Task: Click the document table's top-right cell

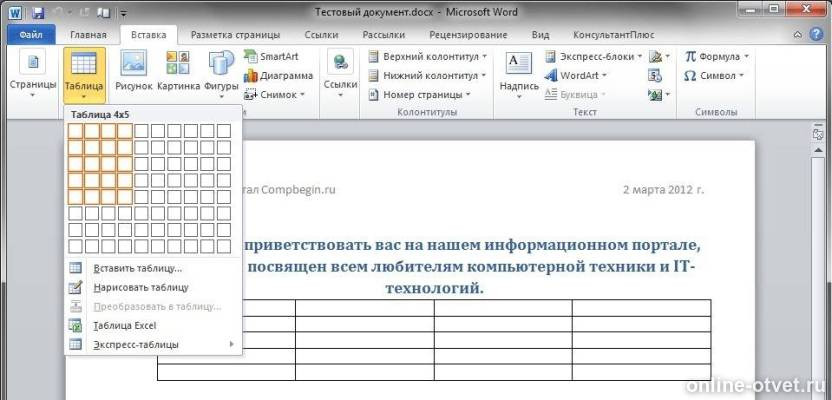Action: pos(642,308)
